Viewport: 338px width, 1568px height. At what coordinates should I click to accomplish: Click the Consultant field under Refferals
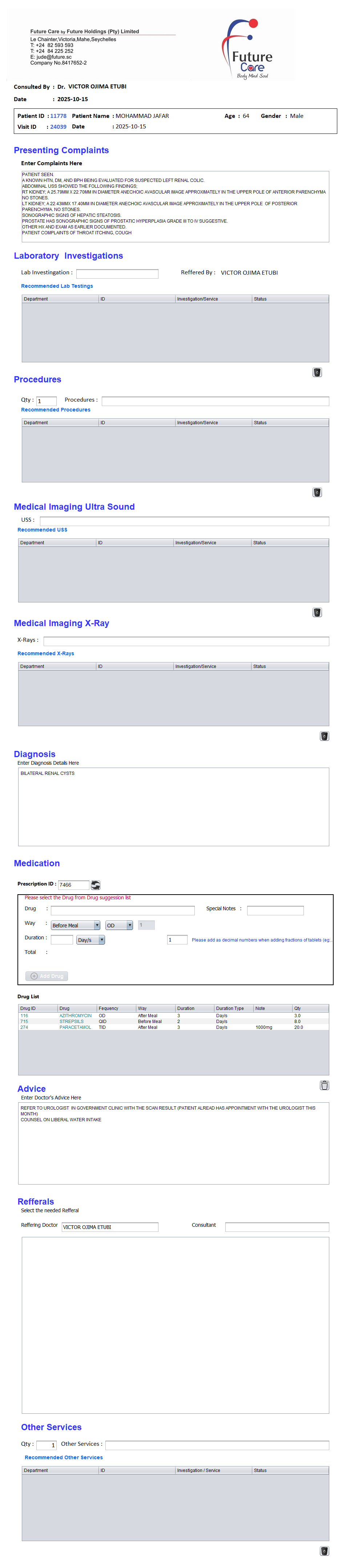tap(277, 1226)
